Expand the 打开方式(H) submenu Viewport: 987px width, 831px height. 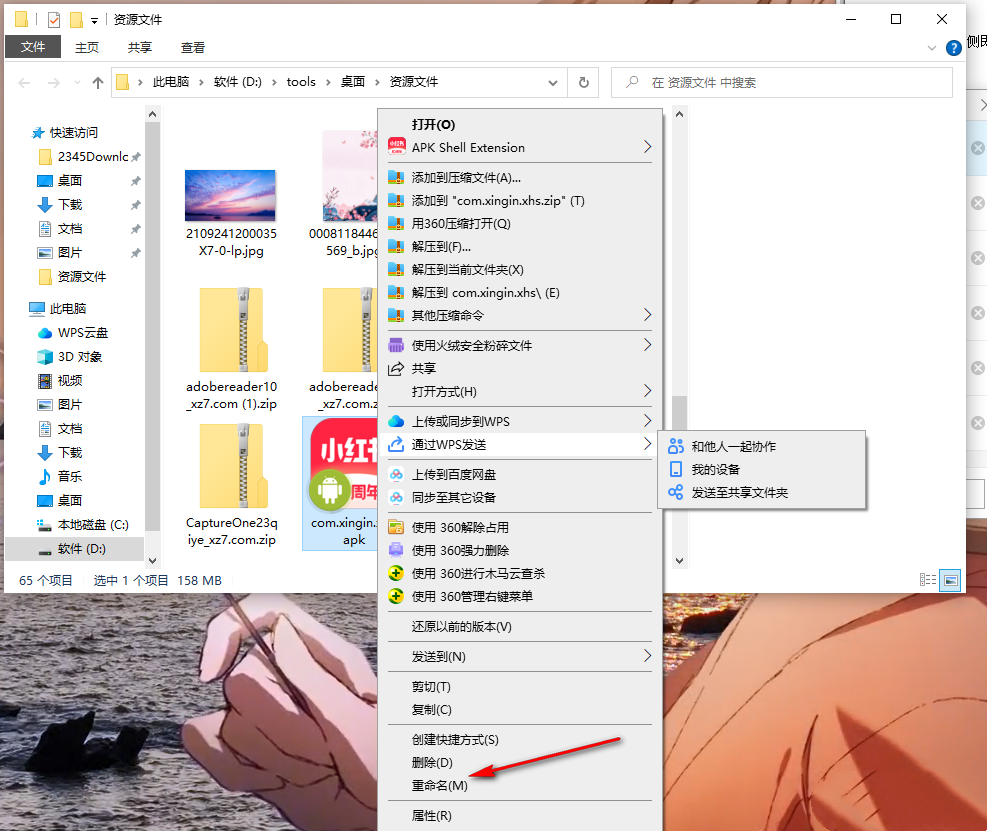[x=647, y=390]
